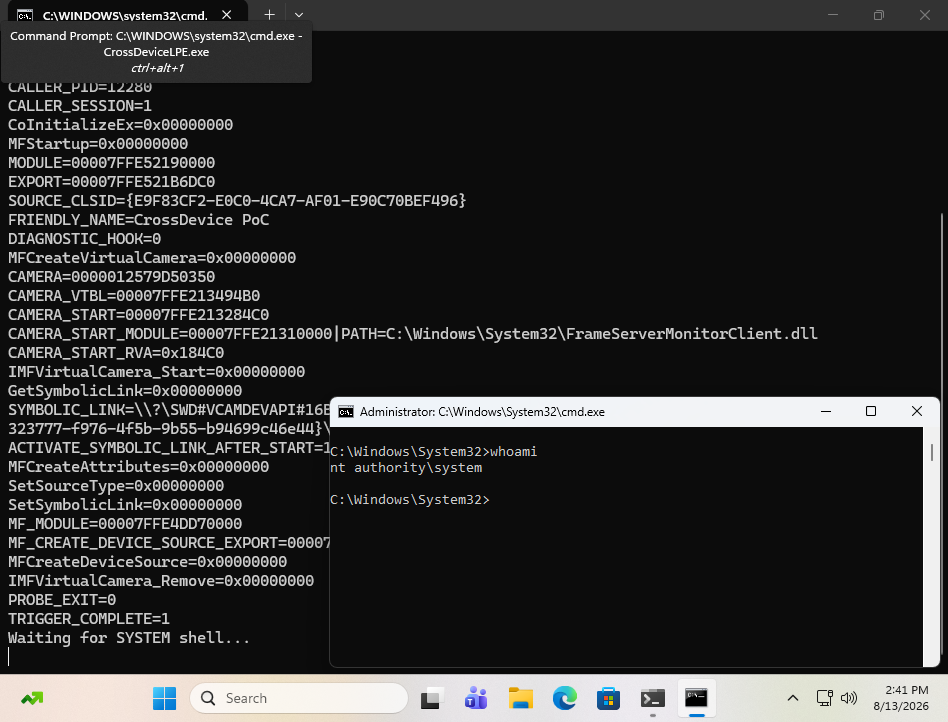Click the green stocks widget icon on the taskbar

click(x=32, y=698)
